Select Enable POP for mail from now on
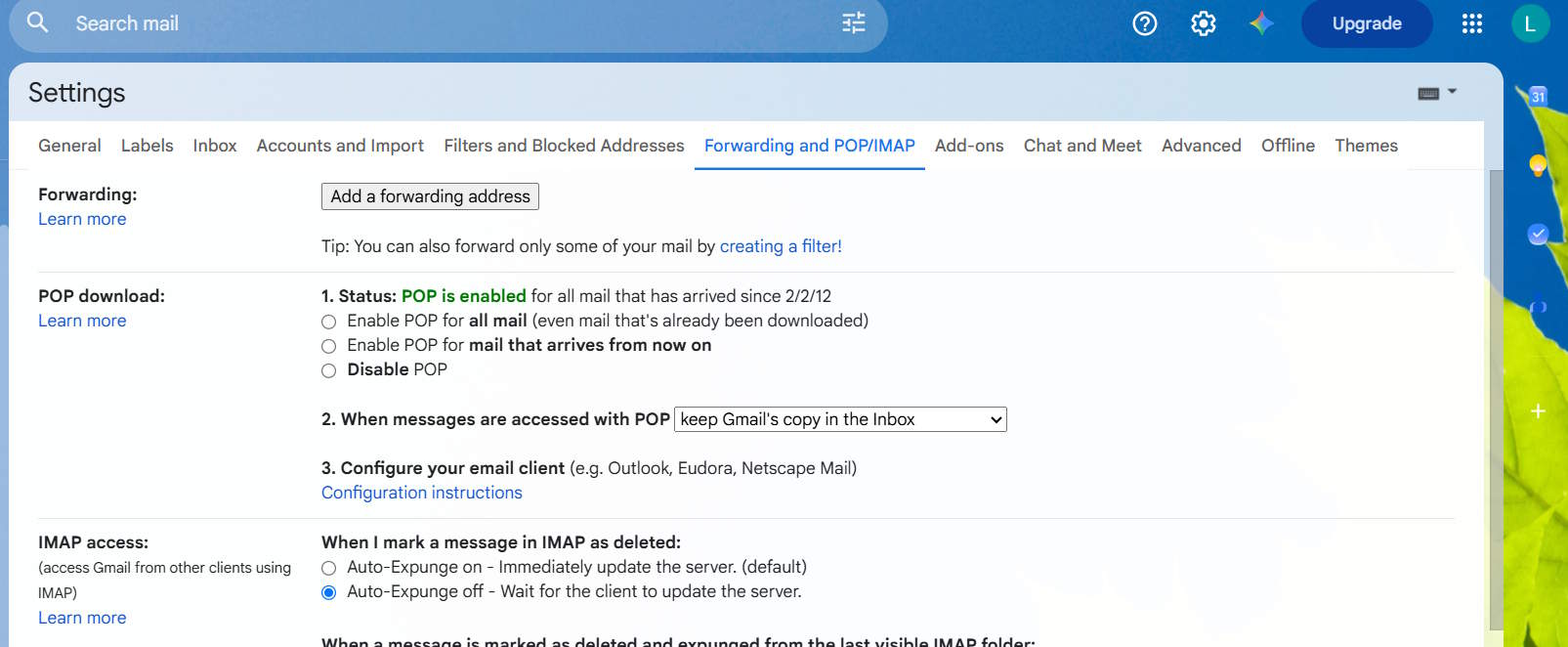The height and width of the screenshot is (647, 1568). click(x=328, y=346)
